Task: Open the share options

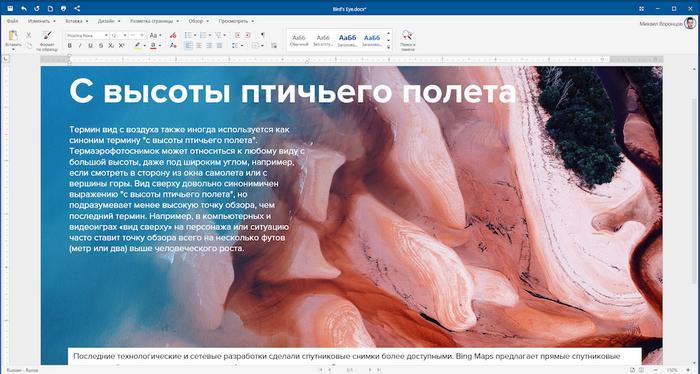Action: (77, 8)
